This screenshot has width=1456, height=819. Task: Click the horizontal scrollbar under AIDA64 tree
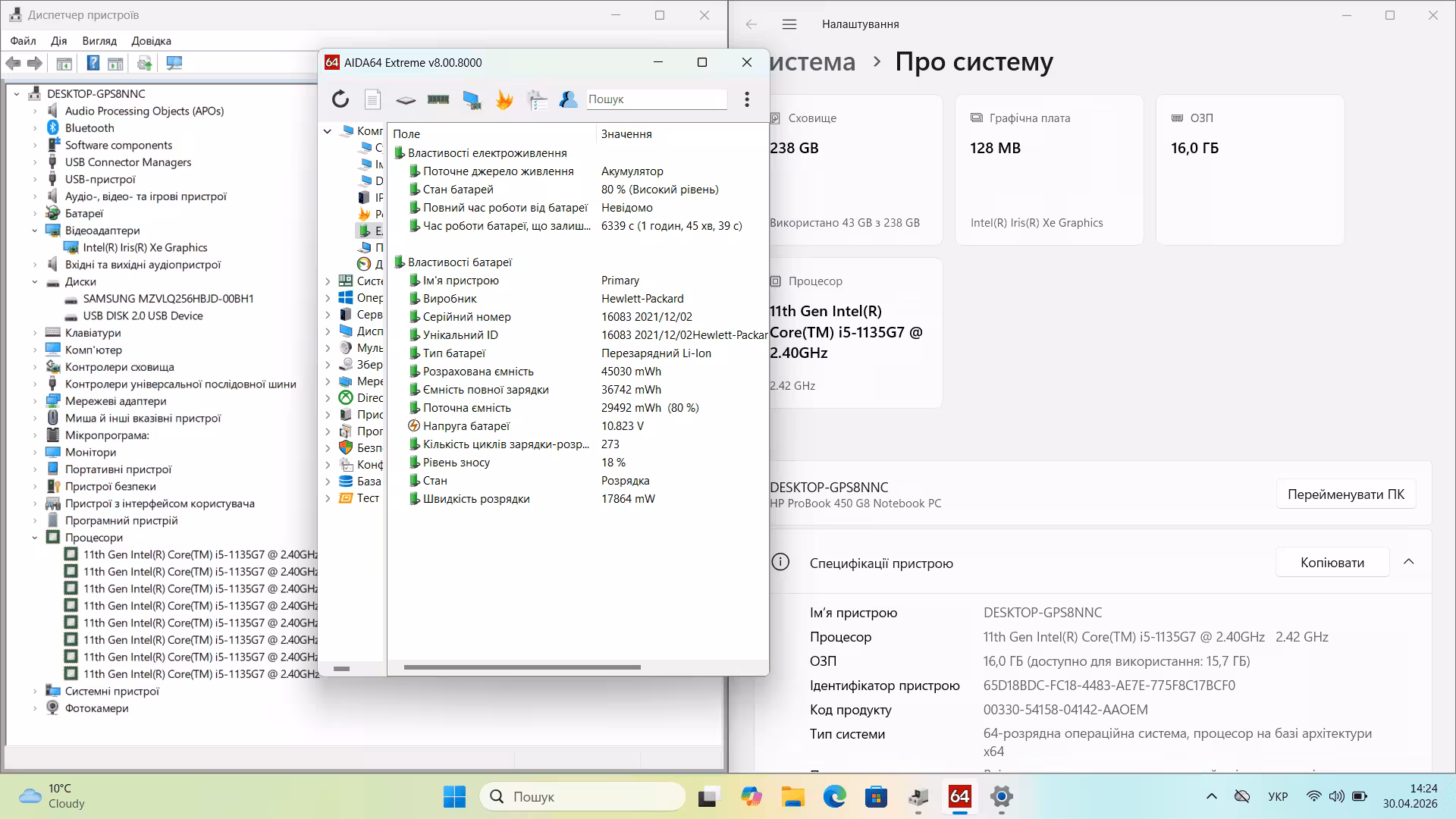[x=341, y=669]
